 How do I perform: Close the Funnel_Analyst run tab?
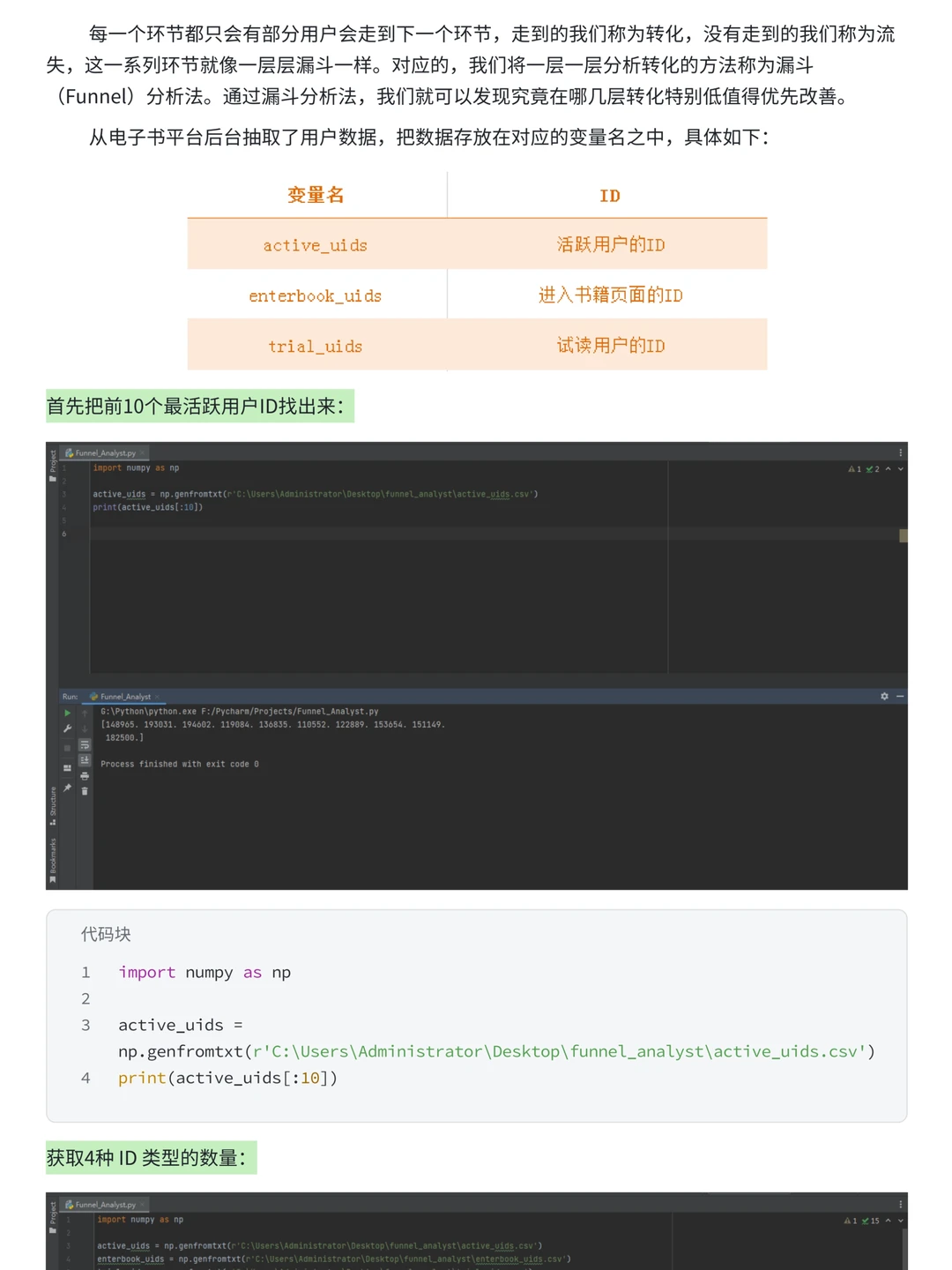[157, 697]
